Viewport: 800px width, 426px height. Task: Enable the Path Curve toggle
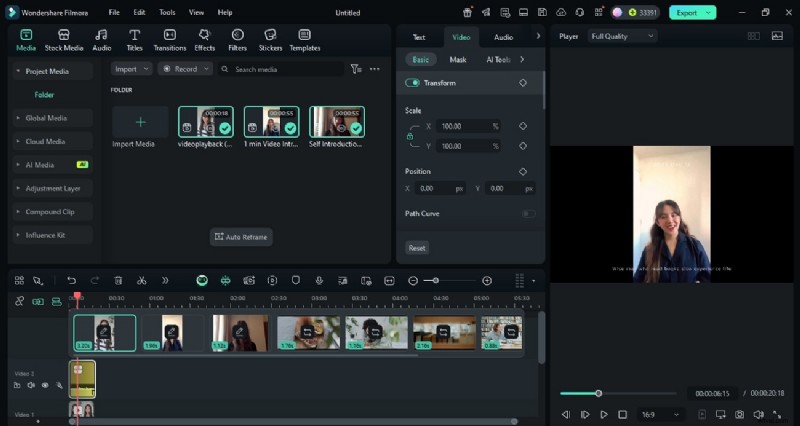(527, 214)
